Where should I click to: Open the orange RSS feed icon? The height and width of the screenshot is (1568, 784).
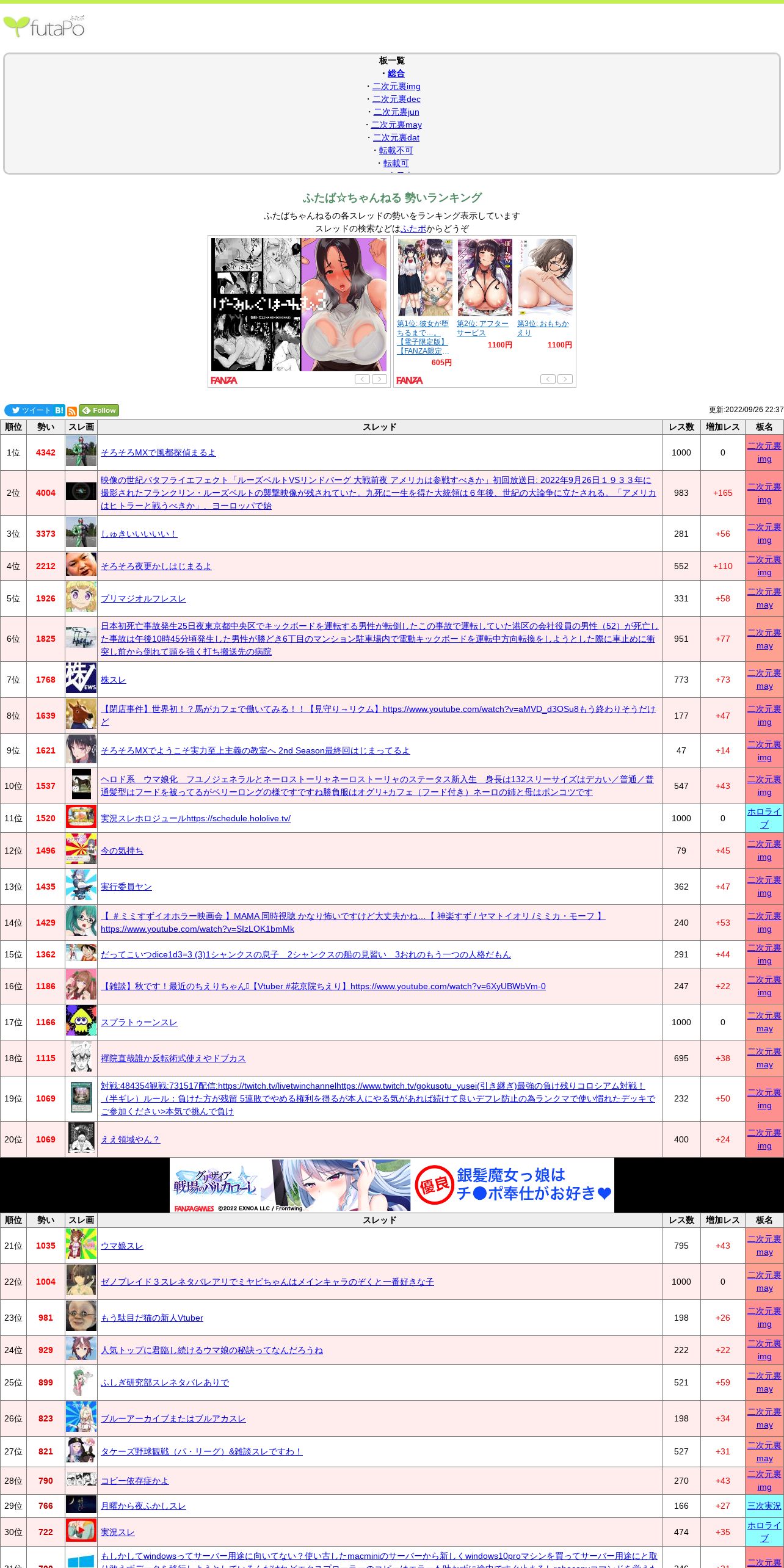tap(71, 411)
